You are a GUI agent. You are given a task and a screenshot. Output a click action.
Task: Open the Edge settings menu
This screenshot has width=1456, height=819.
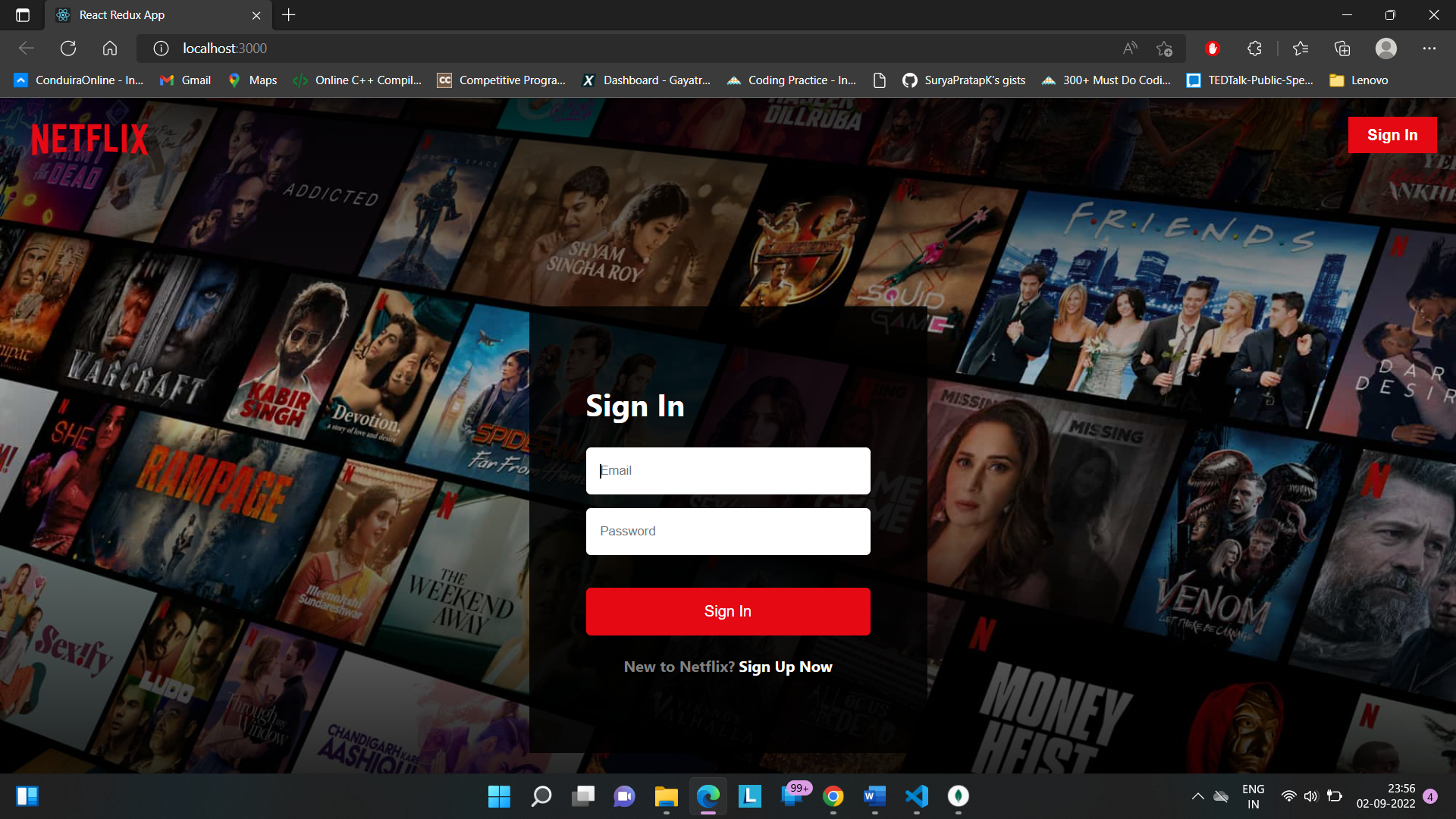coord(1430,48)
